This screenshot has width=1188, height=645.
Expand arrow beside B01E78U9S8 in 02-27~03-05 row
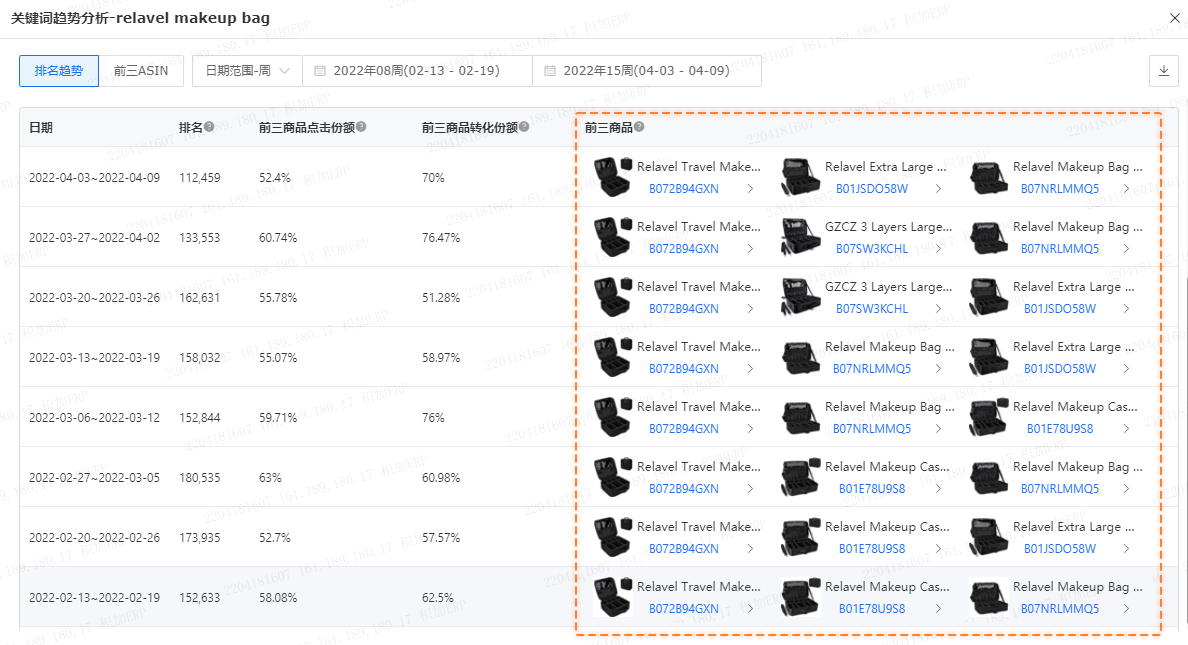(x=938, y=489)
